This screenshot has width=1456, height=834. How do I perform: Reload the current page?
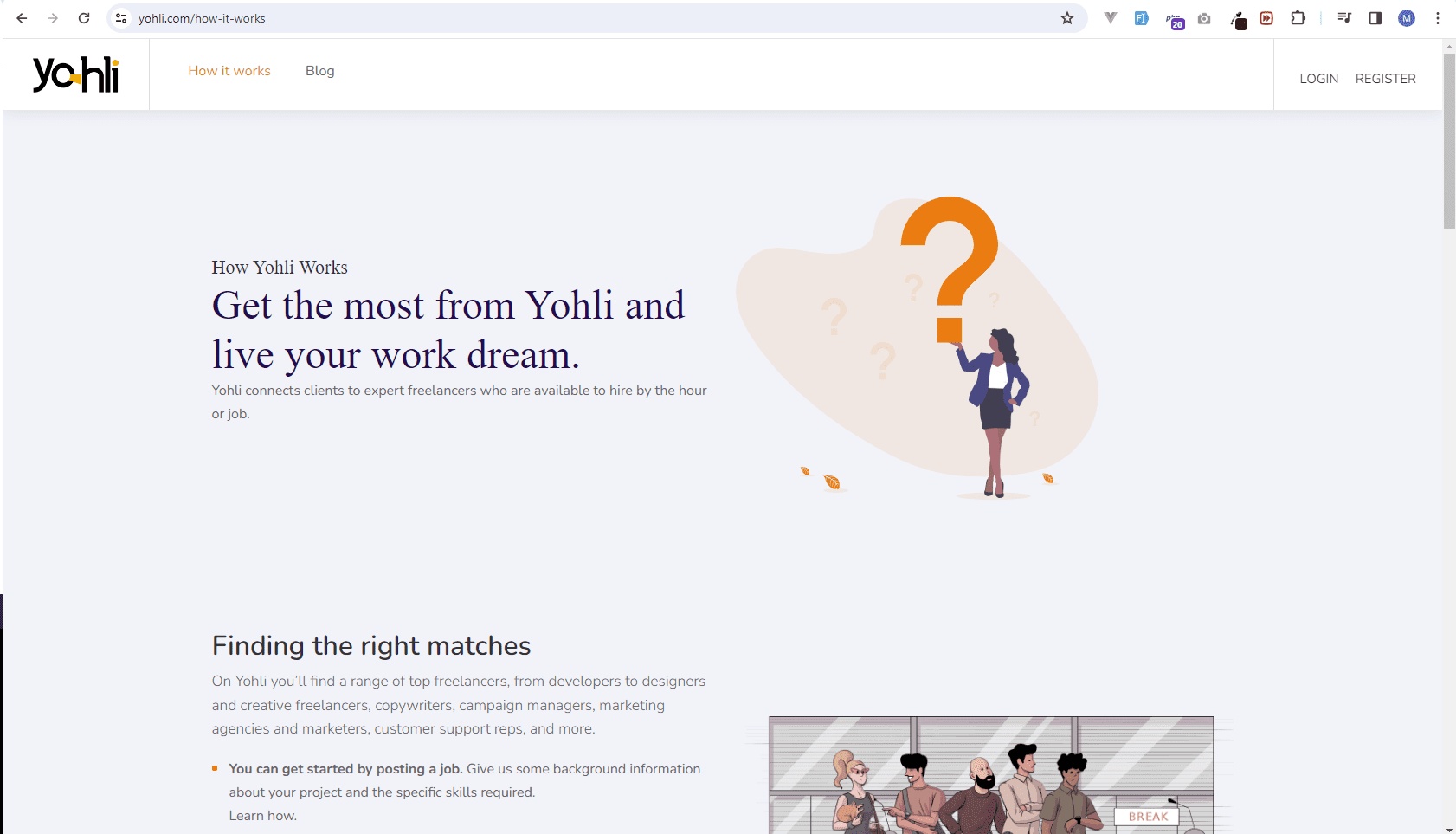84,18
